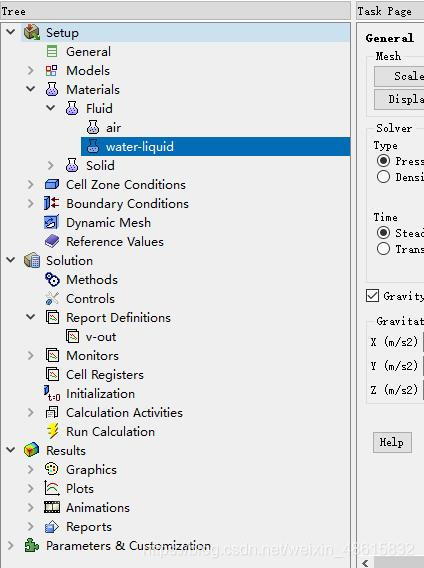The image size is (424, 568).
Task: Toggle the Gravity checkbox
Action: click(372, 296)
